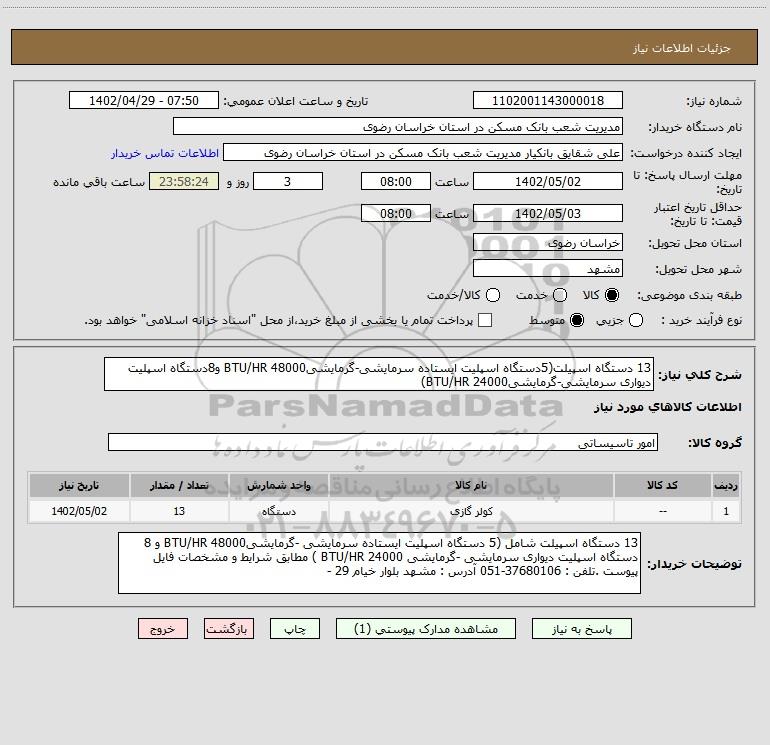Click the کولر گازی item name cell
The height and width of the screenshot is (745, 770).
tap(471, 511)
